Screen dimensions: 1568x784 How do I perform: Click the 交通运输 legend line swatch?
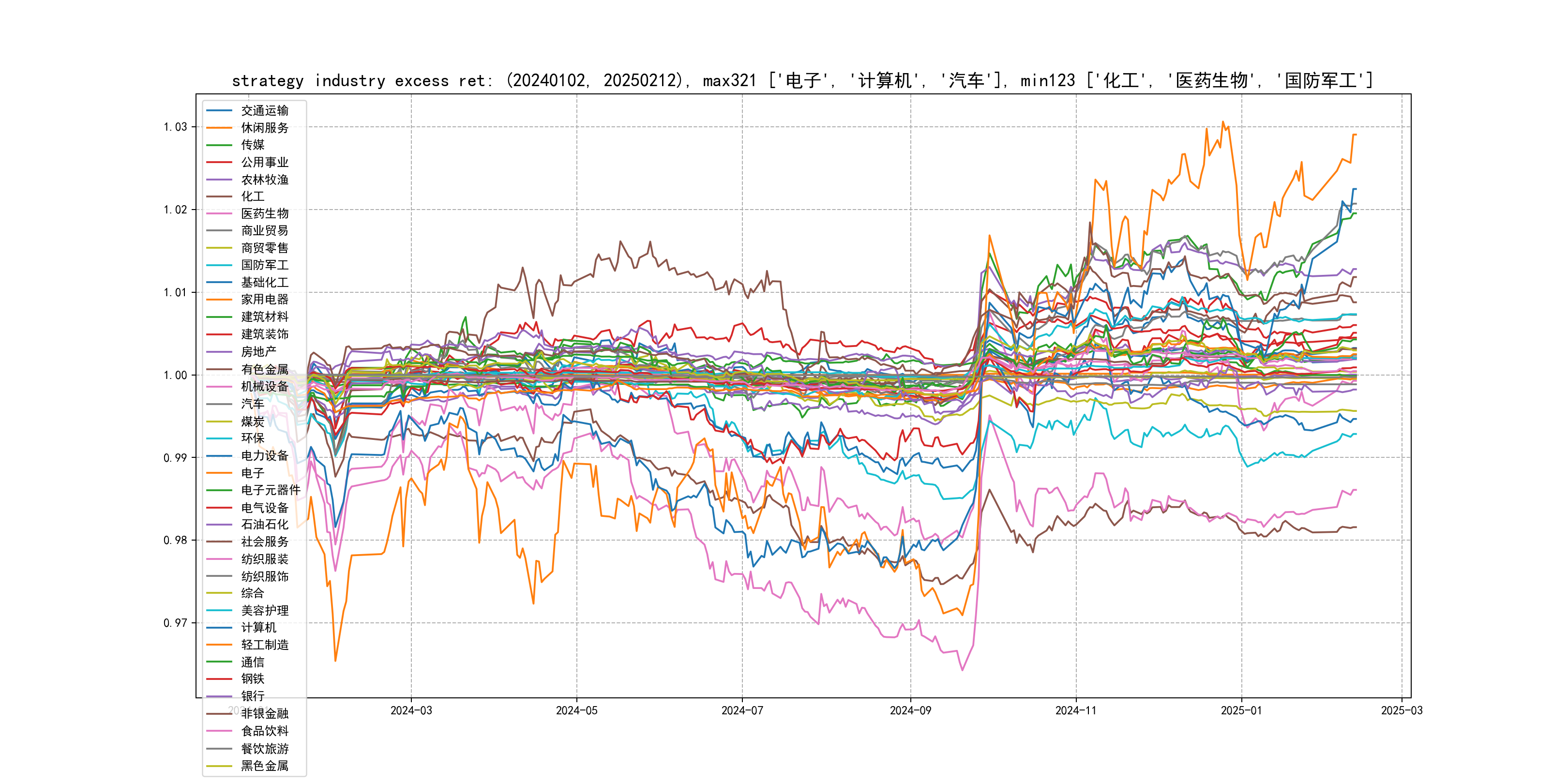tap(219, 111)
